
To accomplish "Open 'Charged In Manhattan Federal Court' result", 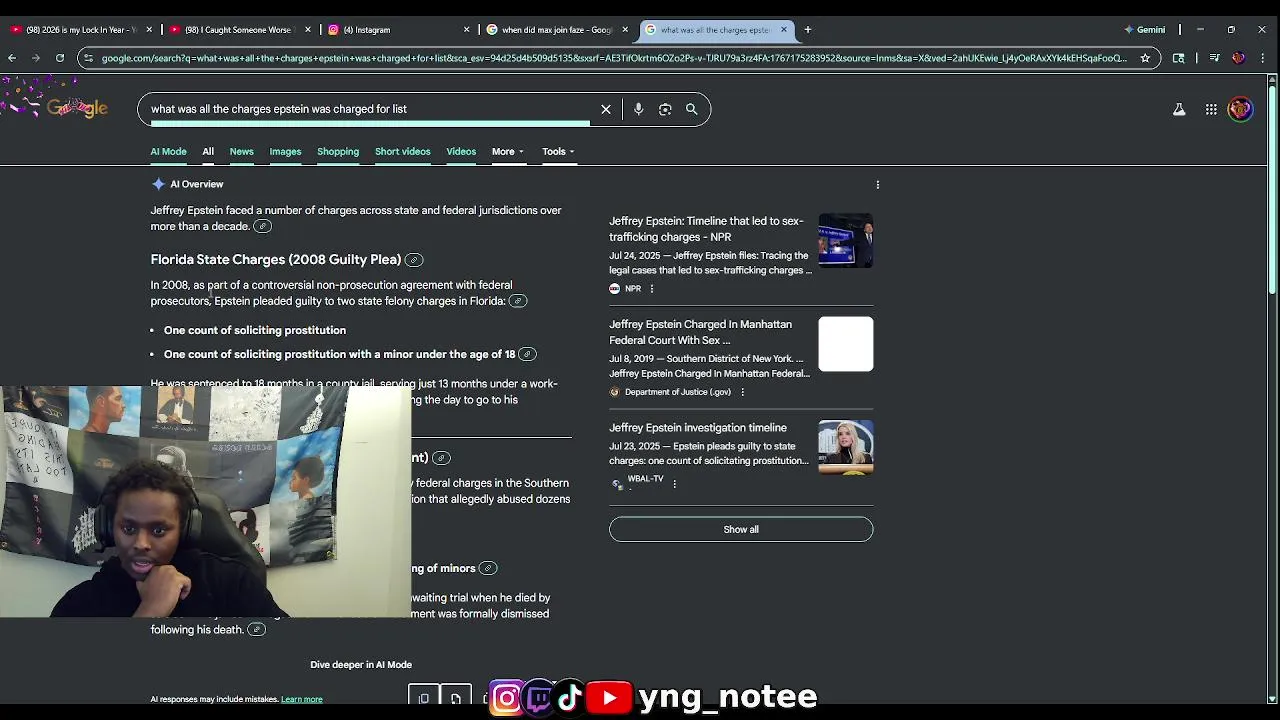I will tap(700, 332).
